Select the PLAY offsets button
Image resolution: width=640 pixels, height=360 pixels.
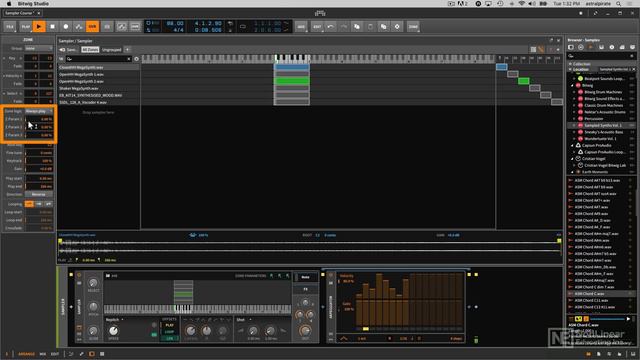click(x=169, y=325)
